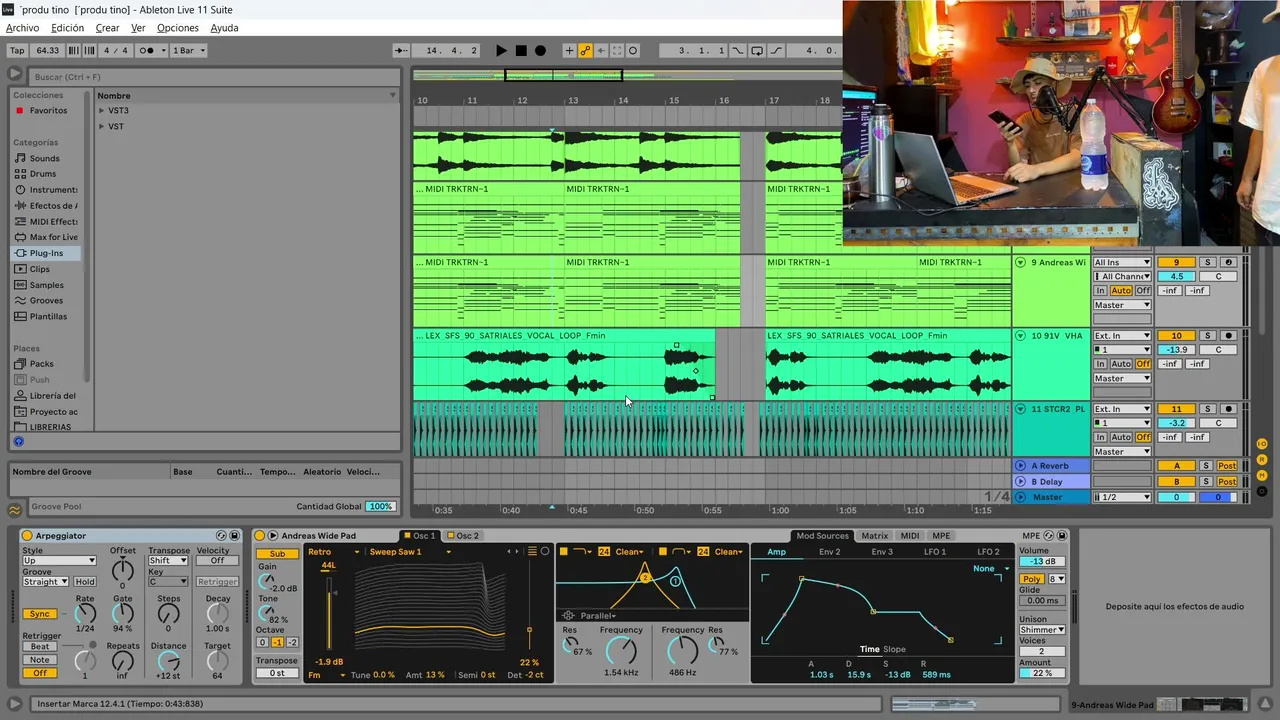Open Transpose Shift dropdown
Viewport: 1280px width, 720px height.
[x=168, y=561]
